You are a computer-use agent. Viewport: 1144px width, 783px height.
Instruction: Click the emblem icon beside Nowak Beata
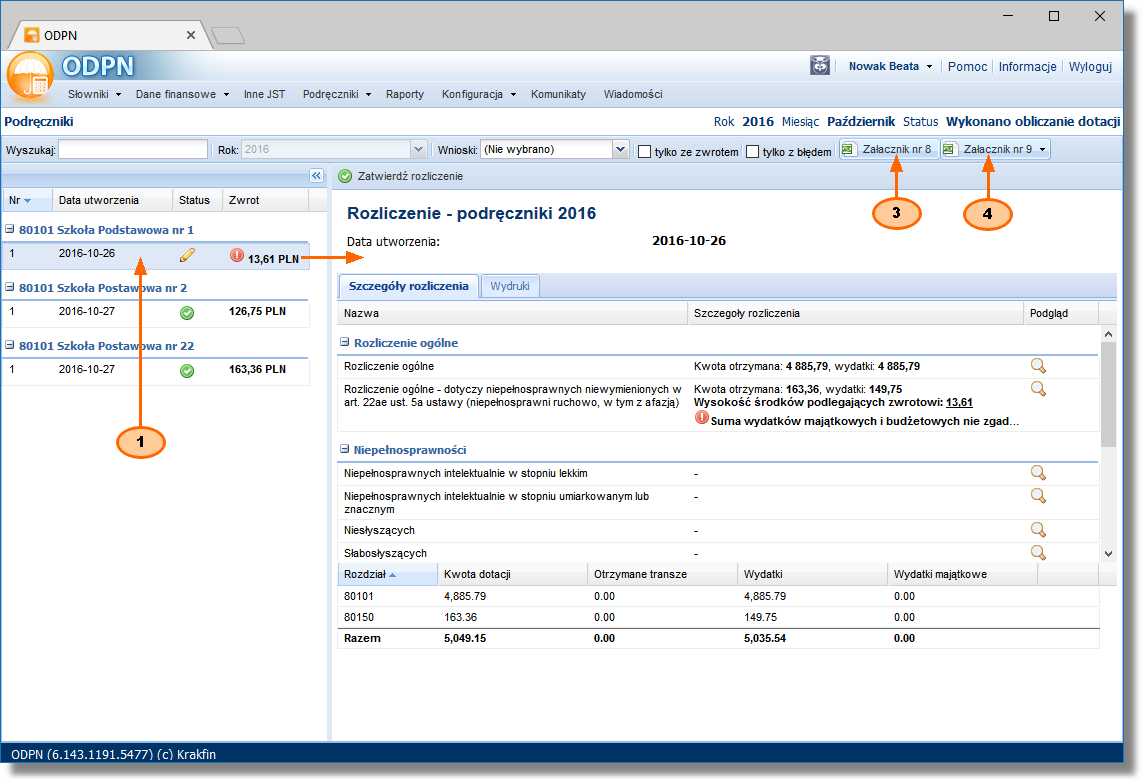[819, 66]
